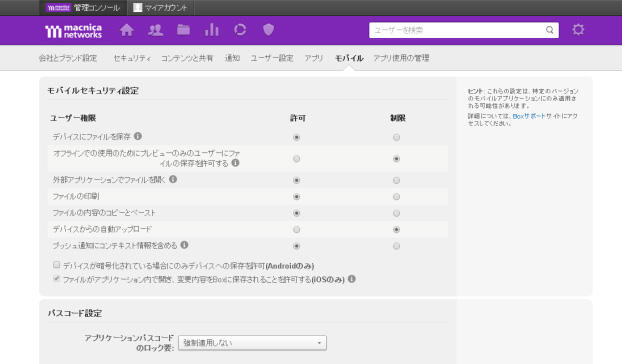Viewport: 622px width, 364px height.
Task: Open the アプリ使用の管理 tab
Action: coord(401,58)
